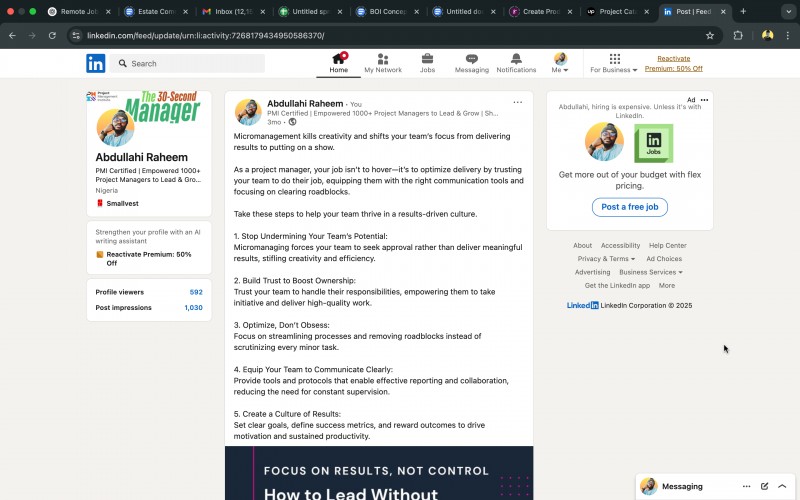The image size is (800, 500).
Task: Expand the For Business grid menu
Action: click(614, 63)
